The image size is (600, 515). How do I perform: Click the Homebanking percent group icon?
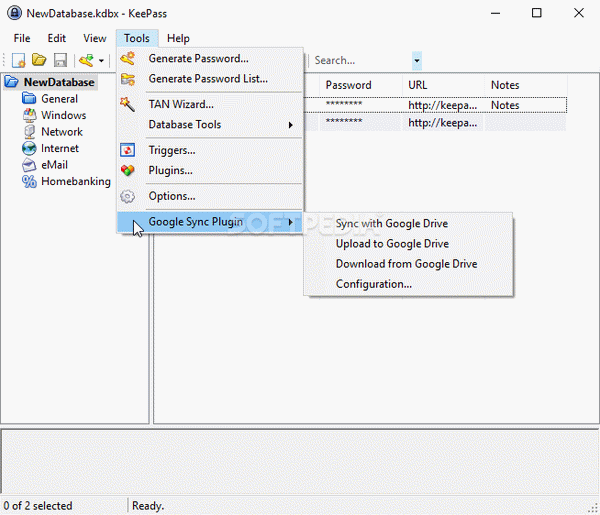pyautogui.click(x=29, y=181)
